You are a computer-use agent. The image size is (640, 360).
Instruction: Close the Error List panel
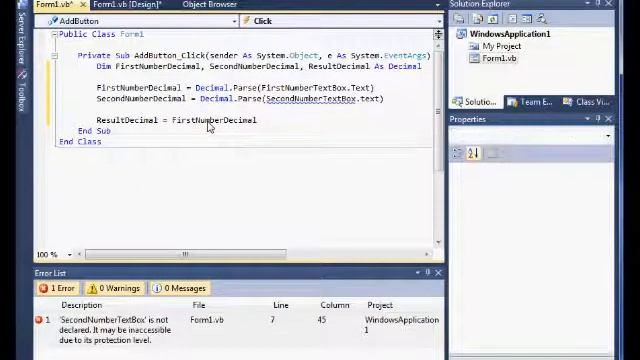[438, 272]
